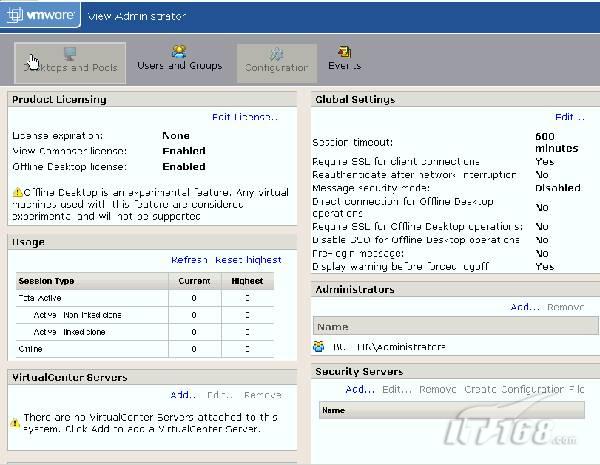Viewport: 600px width, 465px height.
Task: Switch to Users and Groups tab
Action: (x=179, y=59)
